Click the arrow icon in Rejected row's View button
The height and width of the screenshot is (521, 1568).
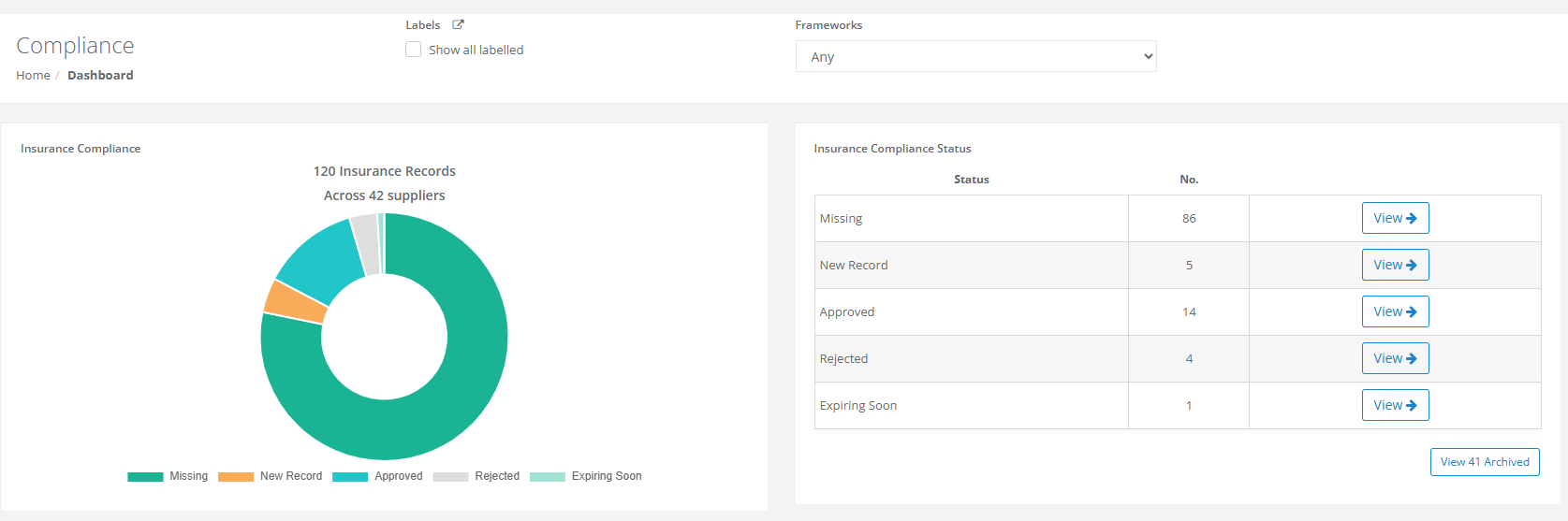(x=1412, y=358)
